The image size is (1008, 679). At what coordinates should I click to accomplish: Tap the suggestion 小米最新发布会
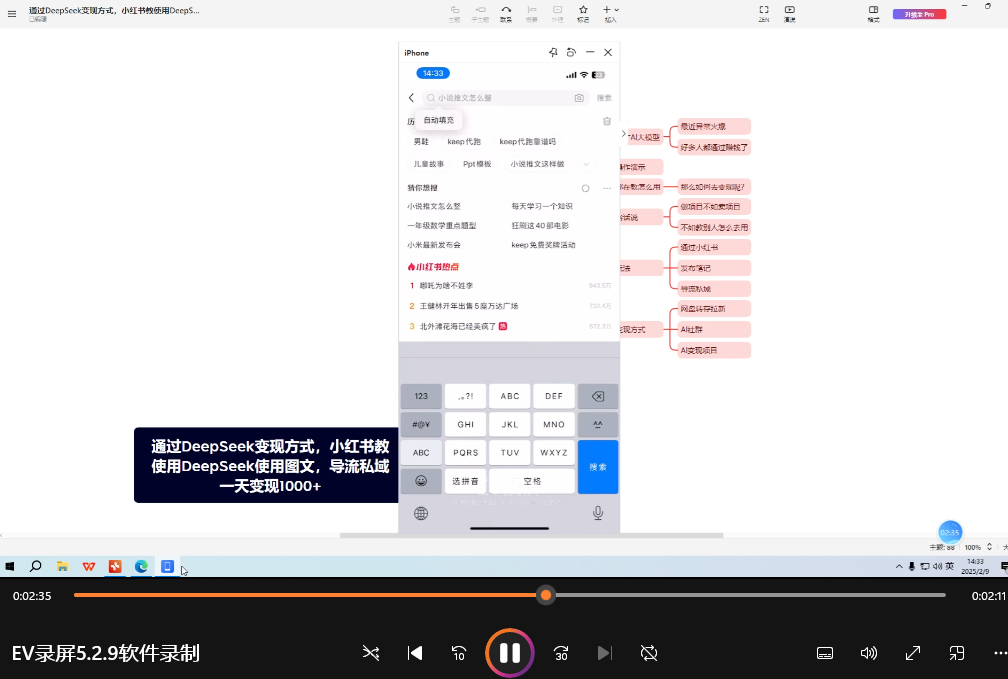434,245
